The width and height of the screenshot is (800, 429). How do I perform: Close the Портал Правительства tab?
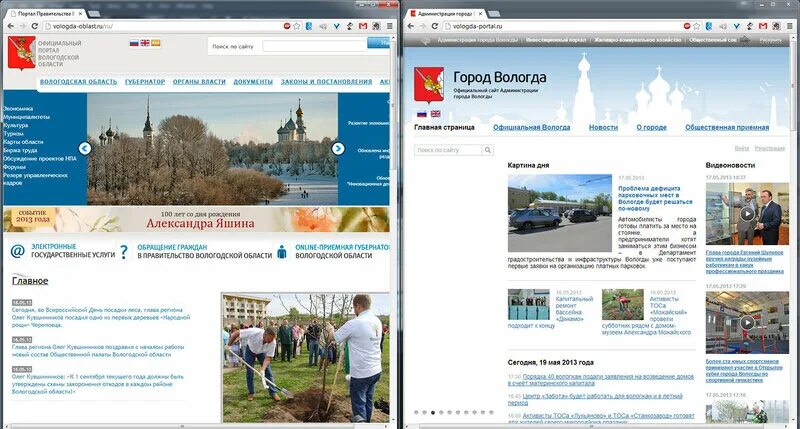click(79, 13)
